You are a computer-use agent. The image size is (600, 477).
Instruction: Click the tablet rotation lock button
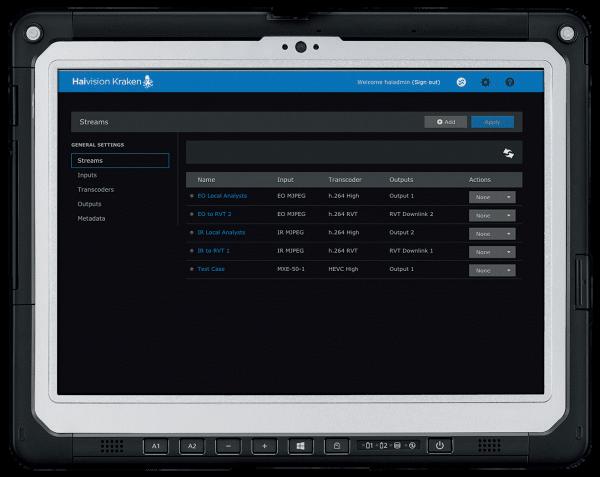click(x=337, y=446)
